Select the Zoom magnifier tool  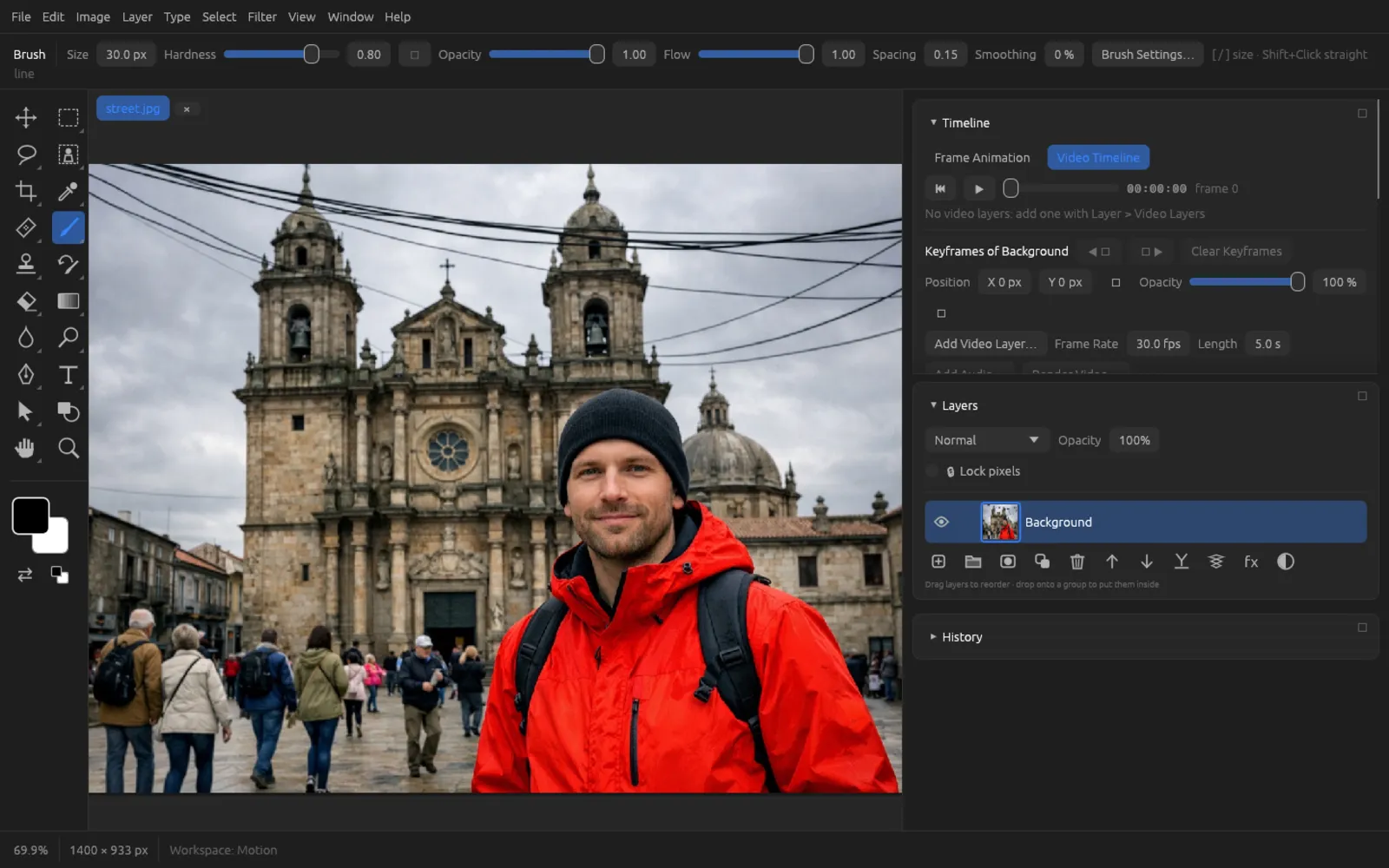tap(68, 448)
